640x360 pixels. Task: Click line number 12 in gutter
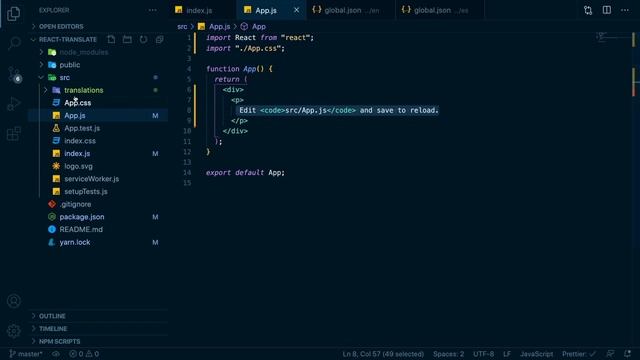pyautogui.click(x=187, y=152)
